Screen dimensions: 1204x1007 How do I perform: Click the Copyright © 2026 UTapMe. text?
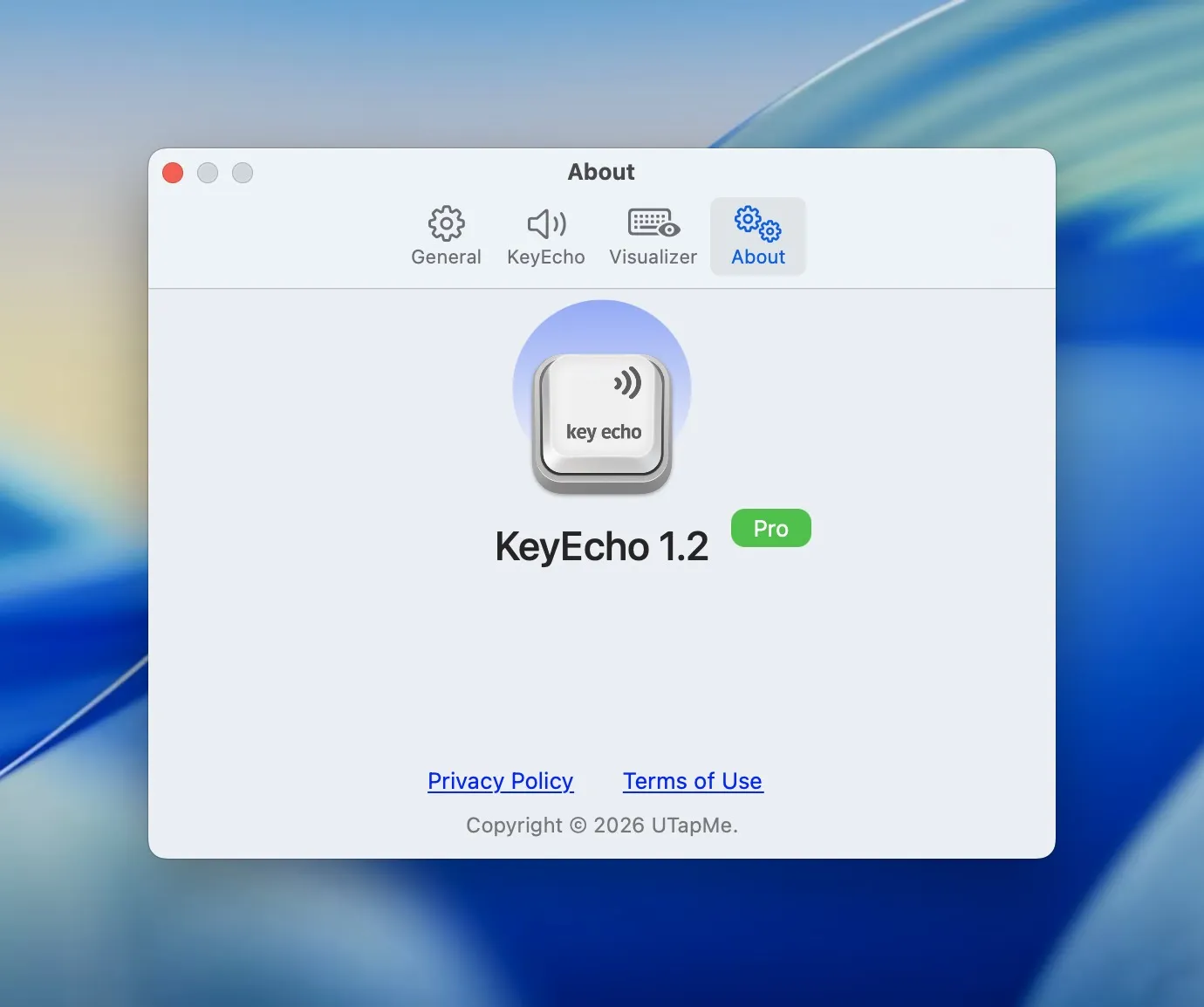(x=602, y=825)
